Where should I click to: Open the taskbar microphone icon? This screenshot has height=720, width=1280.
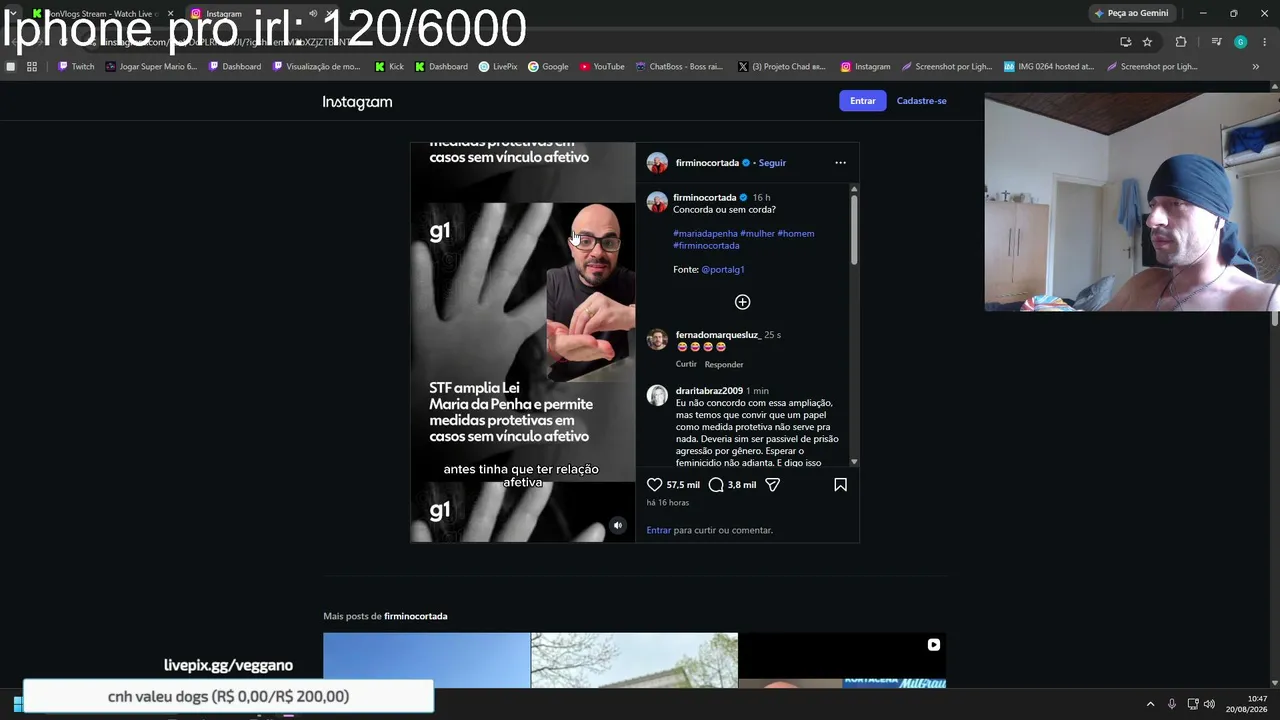point(1171,704)
